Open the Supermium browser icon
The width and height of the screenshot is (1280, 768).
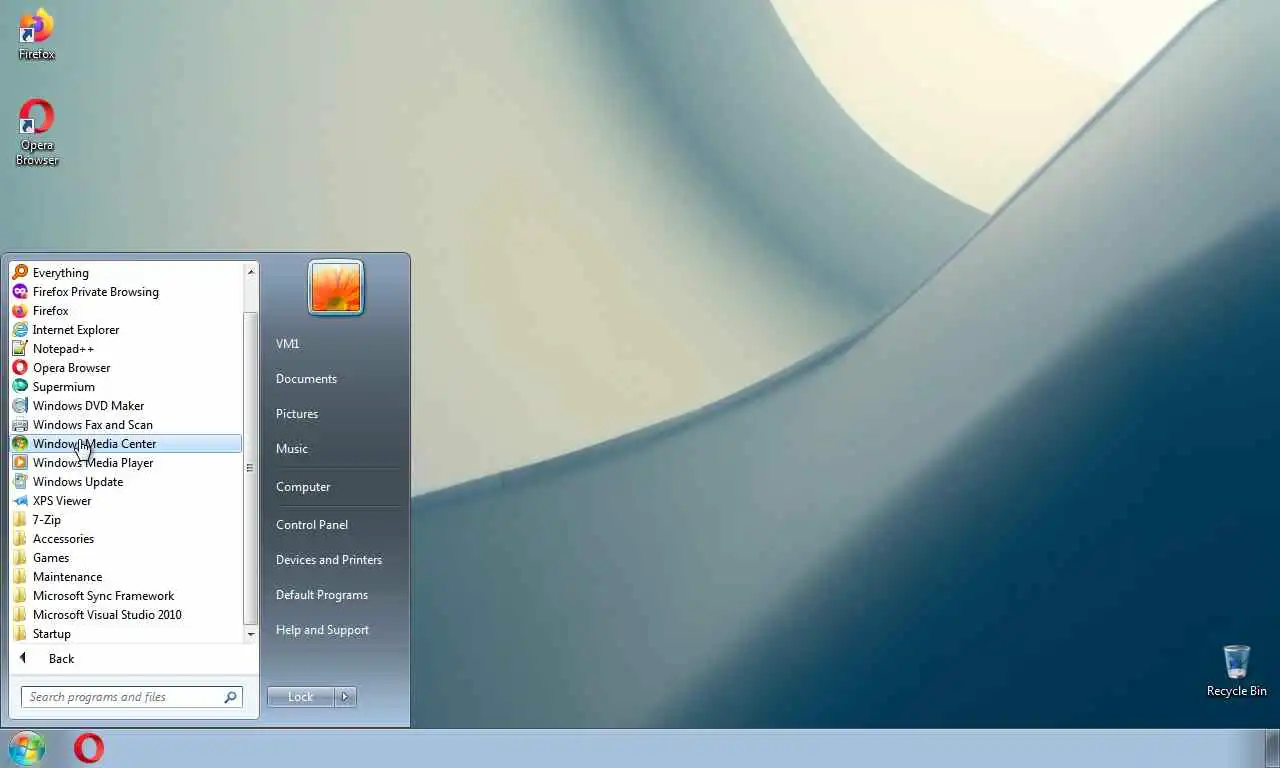point(20,386)
